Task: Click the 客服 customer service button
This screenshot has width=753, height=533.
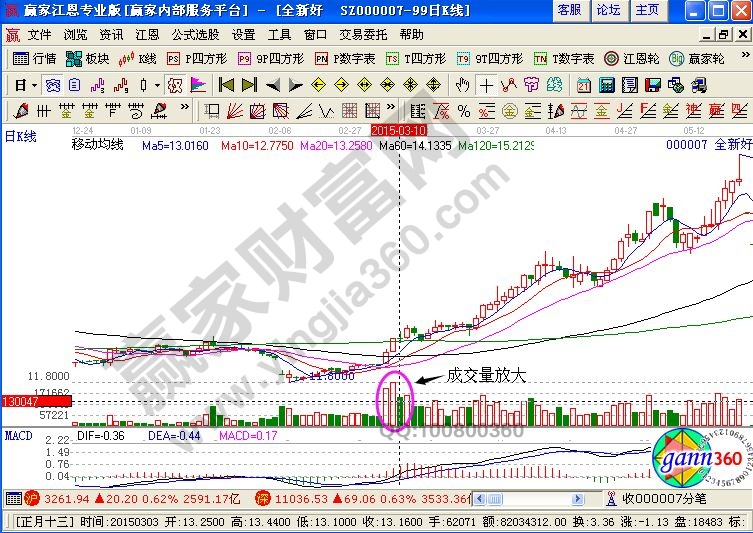Action: pos(569,10)
